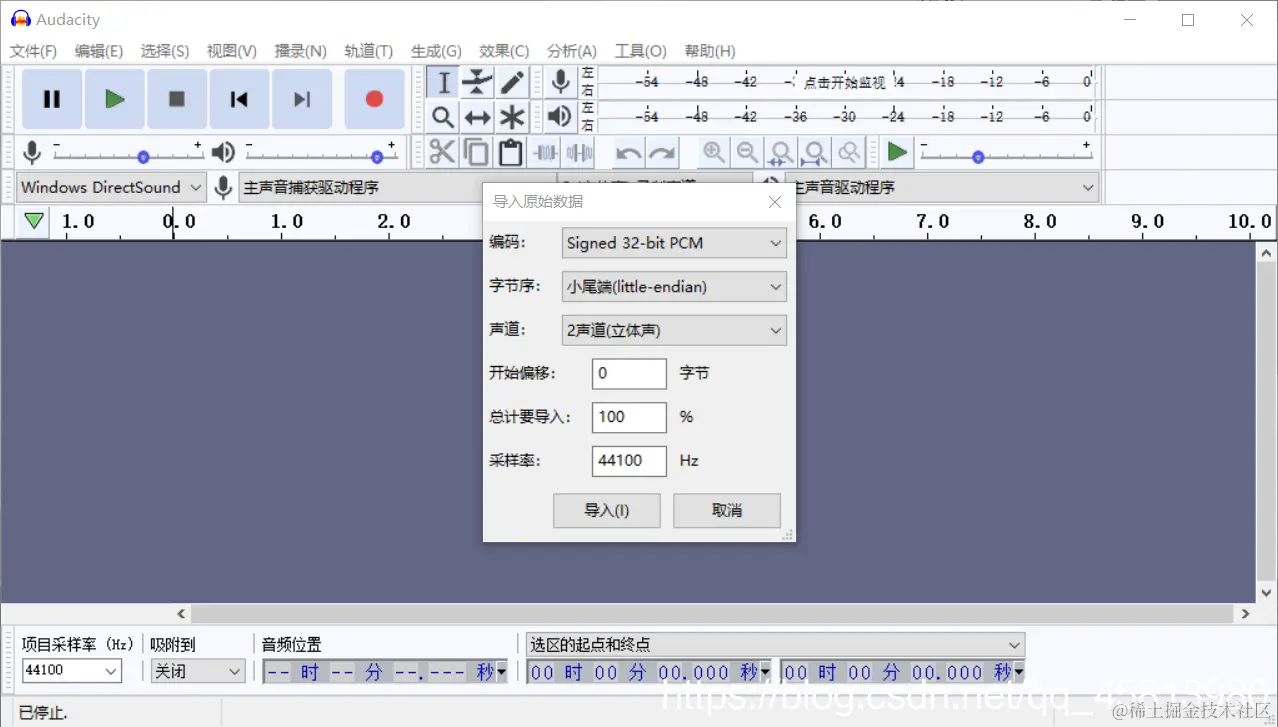1278x727 pixels.
Task: Select the Envelope tool
Action: [x=477, y=82]
